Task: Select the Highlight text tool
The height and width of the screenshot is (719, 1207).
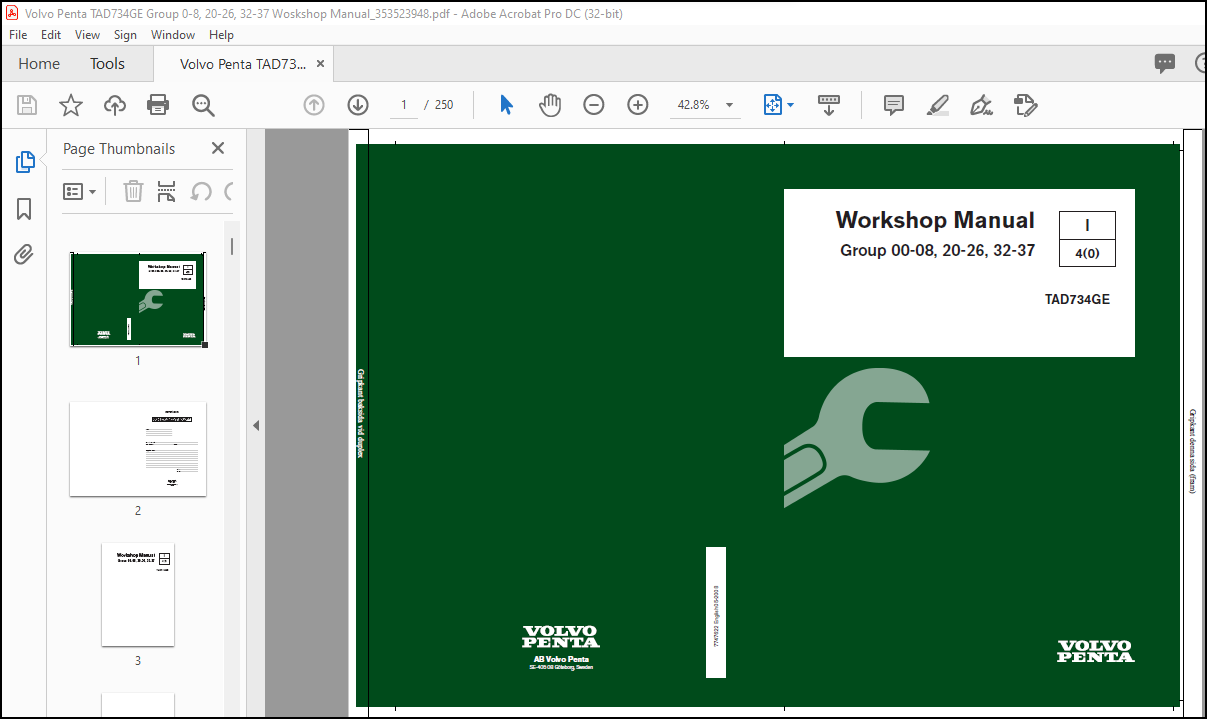Action: 938,105
